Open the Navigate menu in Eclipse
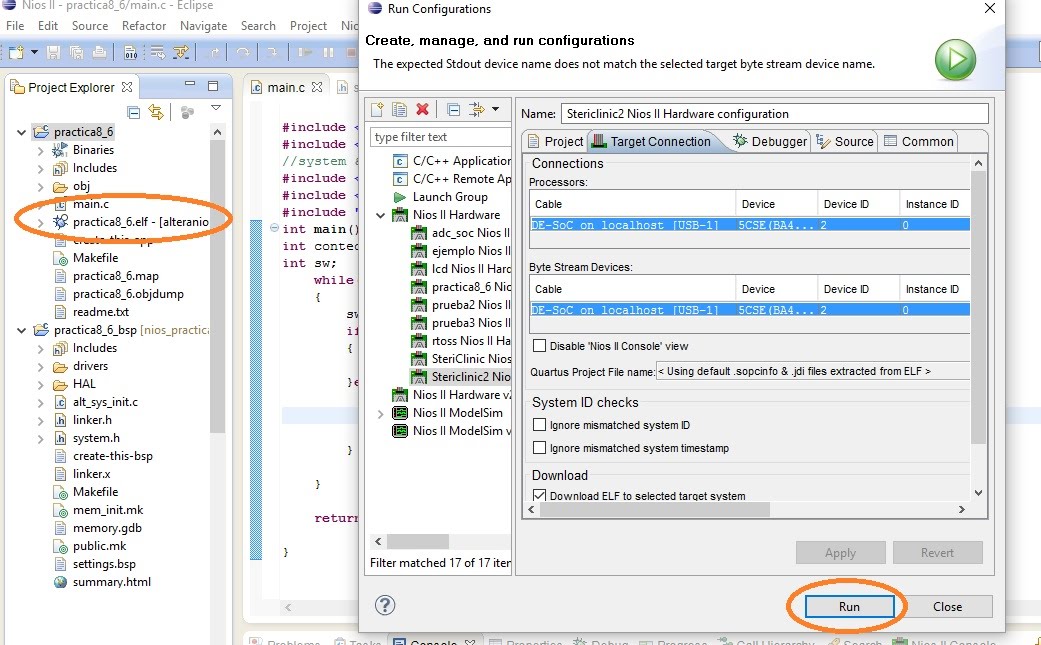The height and width of the screenshot is (645, 1041). pyautogui.click(x=204, y=26)
